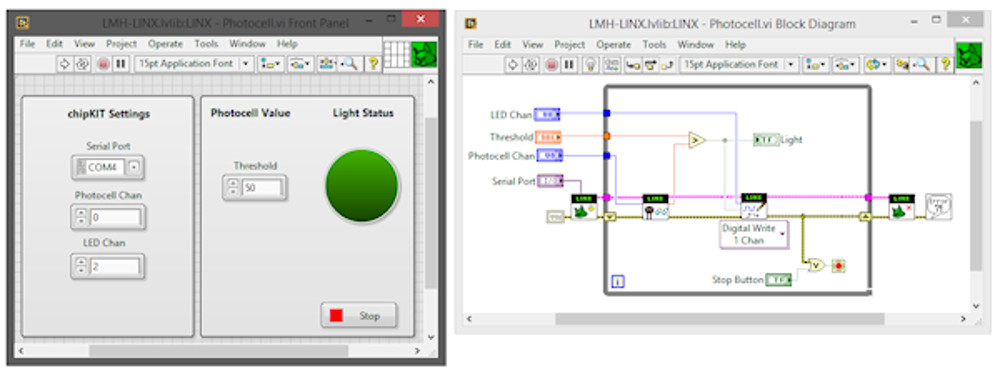The height and width of the screenshot is (373, 1000).
Task: Click Context Help question mark in Block Diagram
Action: (x=945, y=64)
